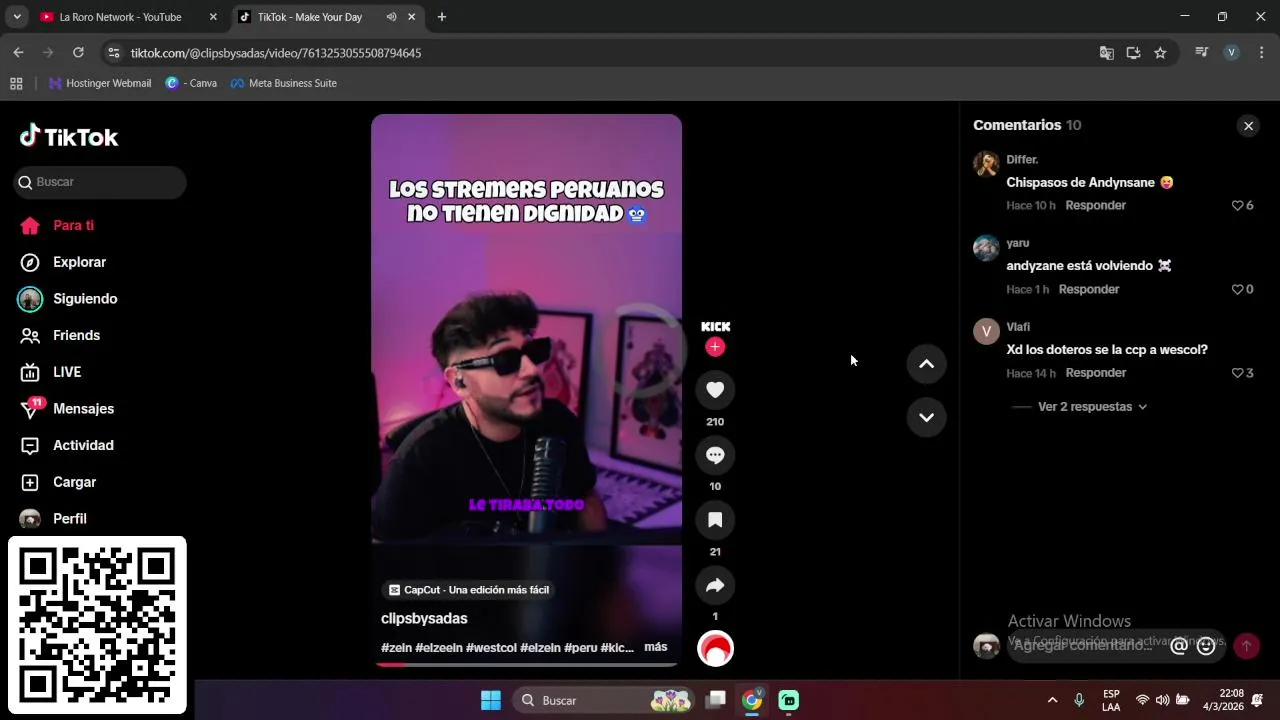Open Friends in sidebar
The height and width of the screenshot is (720, 1280).
pos(61,335)
